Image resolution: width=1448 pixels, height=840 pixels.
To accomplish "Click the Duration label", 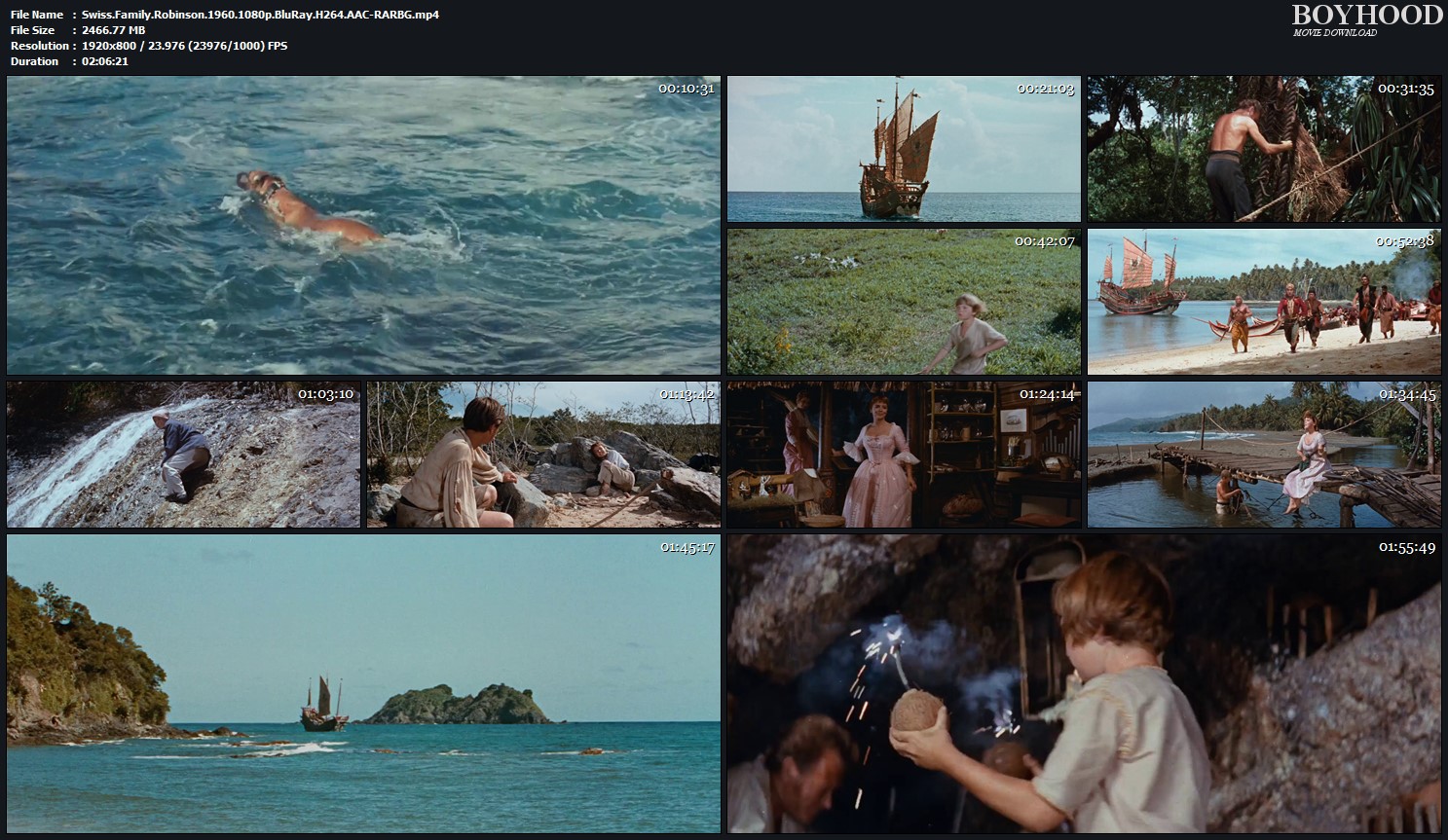I will click(x=35, y=61).
